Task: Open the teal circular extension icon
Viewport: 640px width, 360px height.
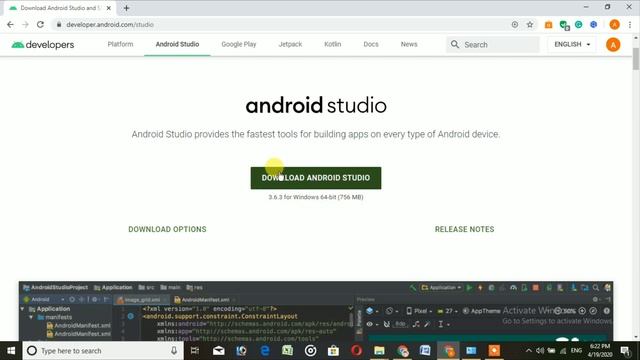Action: tap(578, 24)
